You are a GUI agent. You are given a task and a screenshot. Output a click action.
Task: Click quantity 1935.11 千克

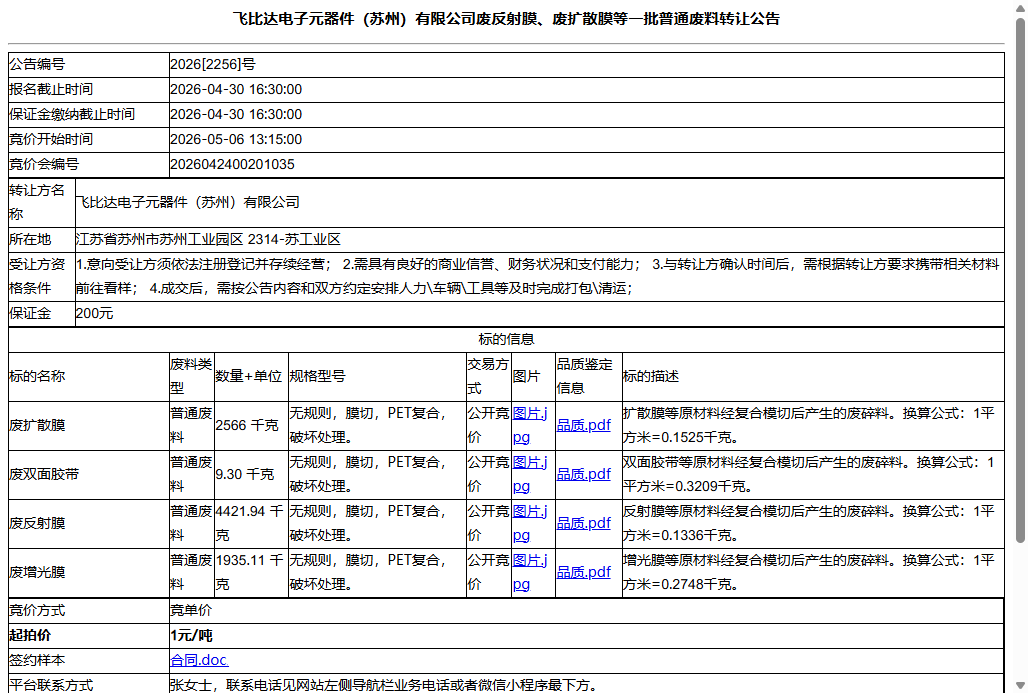(250, 572)
